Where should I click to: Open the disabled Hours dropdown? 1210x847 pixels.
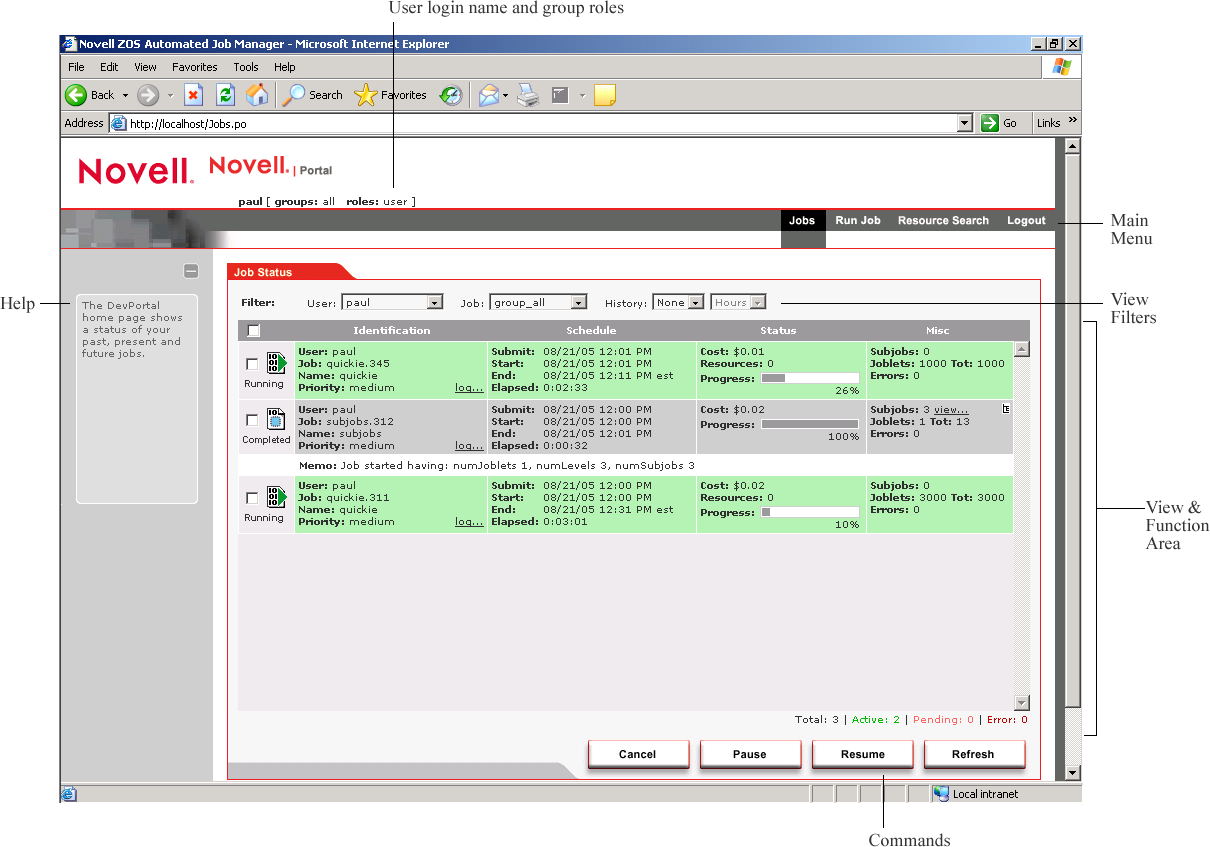(x=739, y=302)
